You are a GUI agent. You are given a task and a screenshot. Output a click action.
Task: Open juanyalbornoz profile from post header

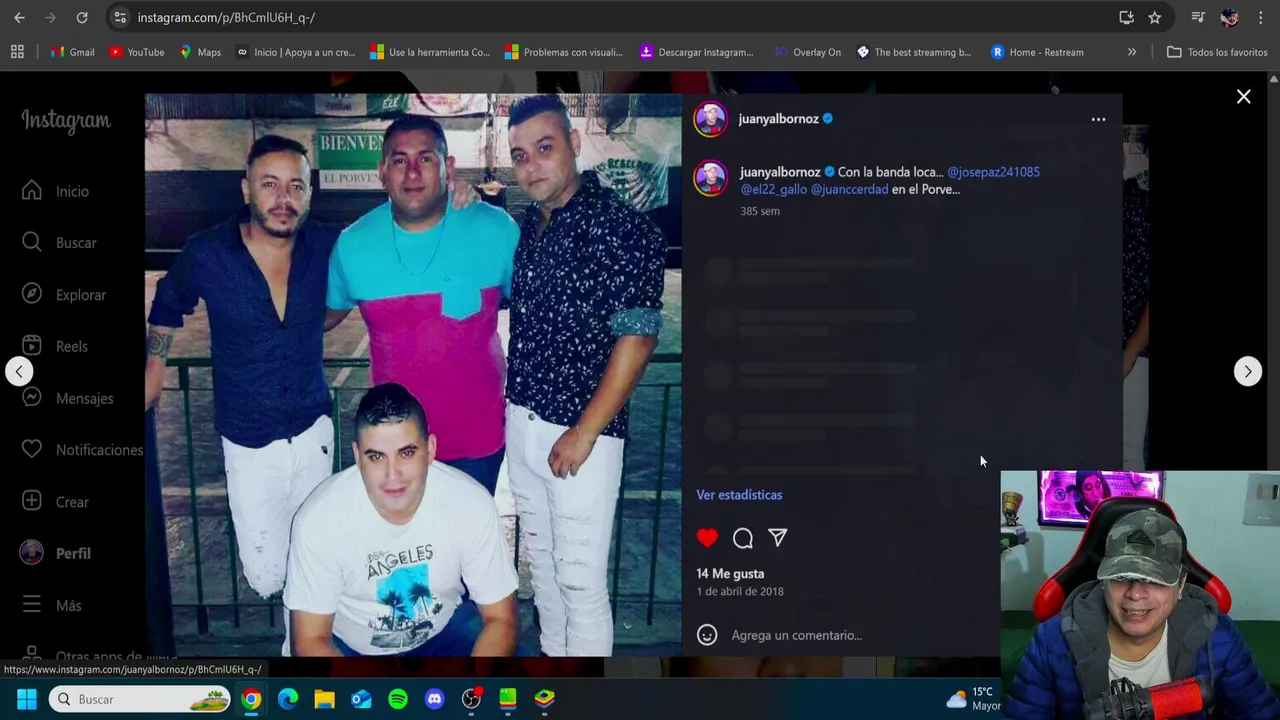(778, 119)
